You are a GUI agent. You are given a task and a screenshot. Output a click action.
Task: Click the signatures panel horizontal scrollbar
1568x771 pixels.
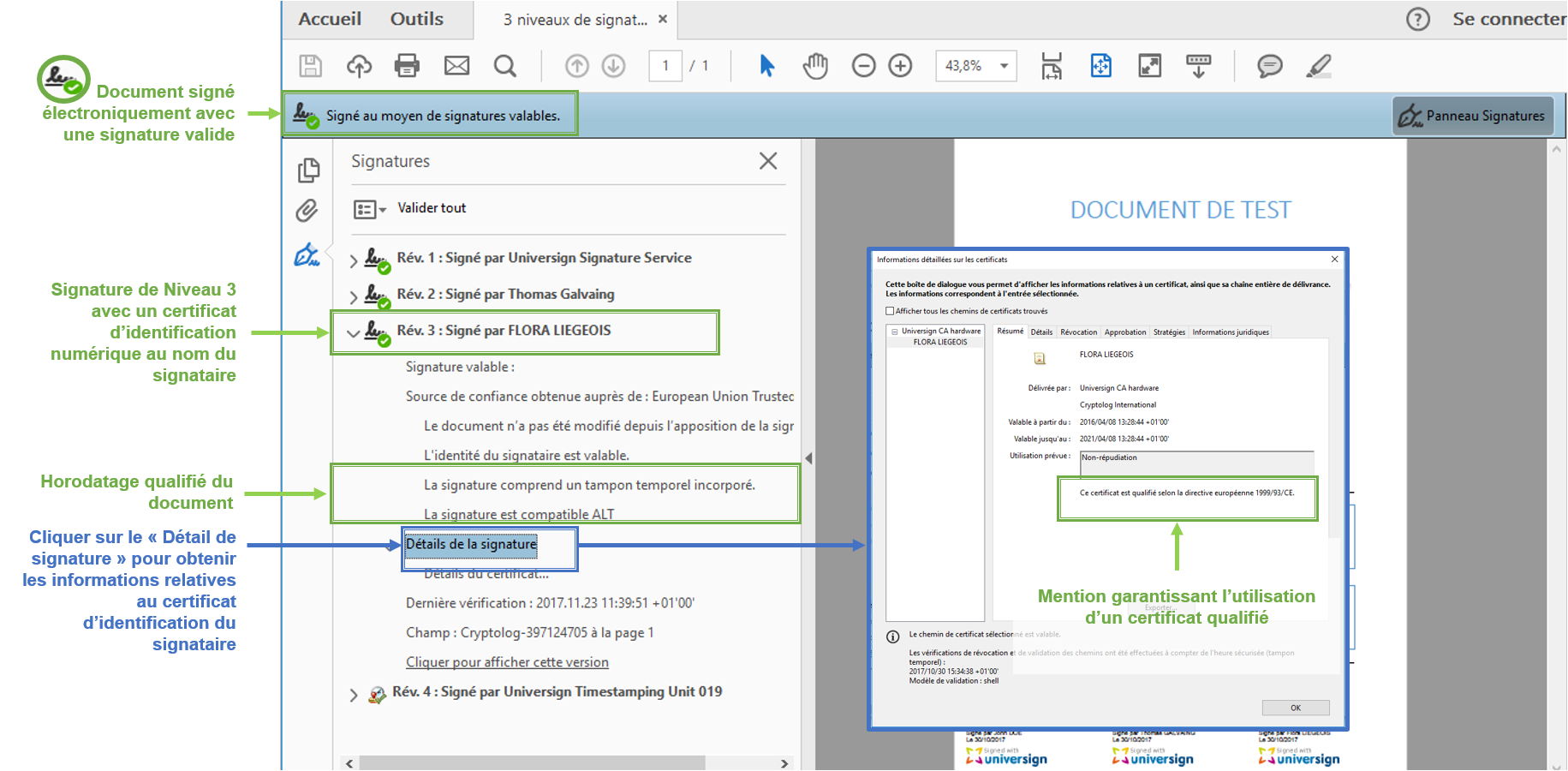click(532, 763)
